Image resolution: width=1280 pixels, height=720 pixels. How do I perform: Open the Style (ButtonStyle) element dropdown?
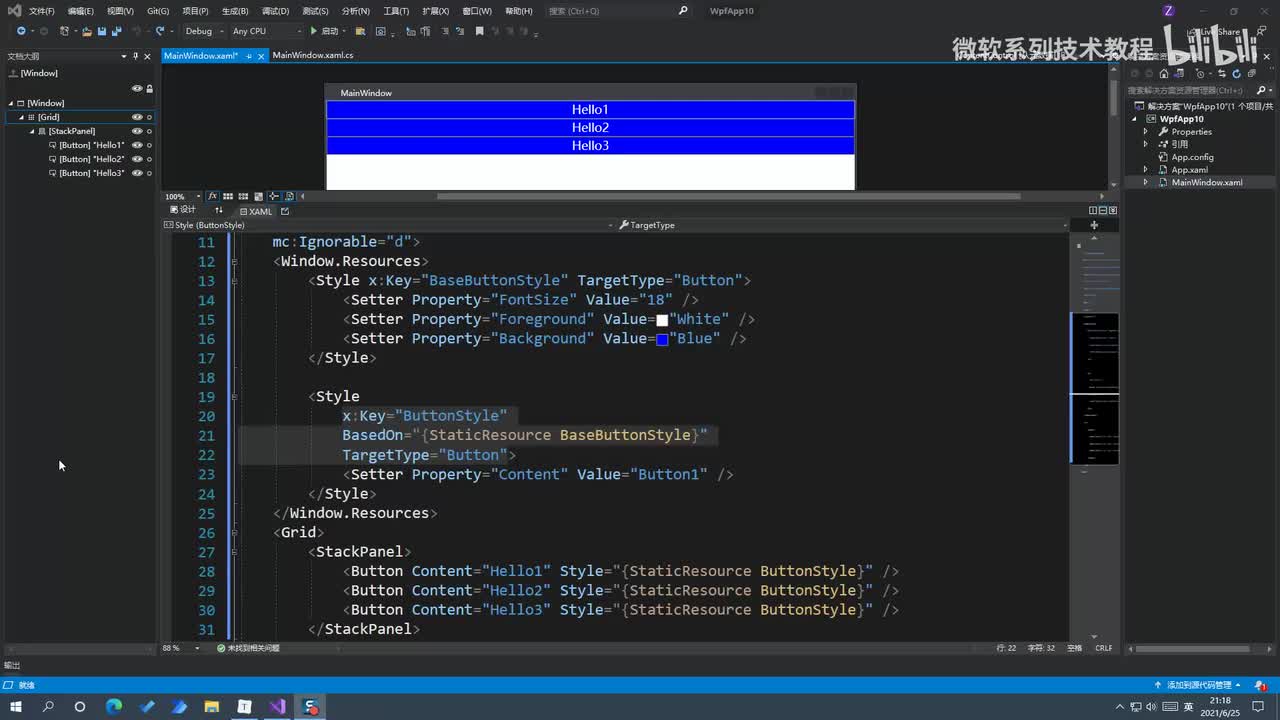pyautogui.click(x=391, y=225)
